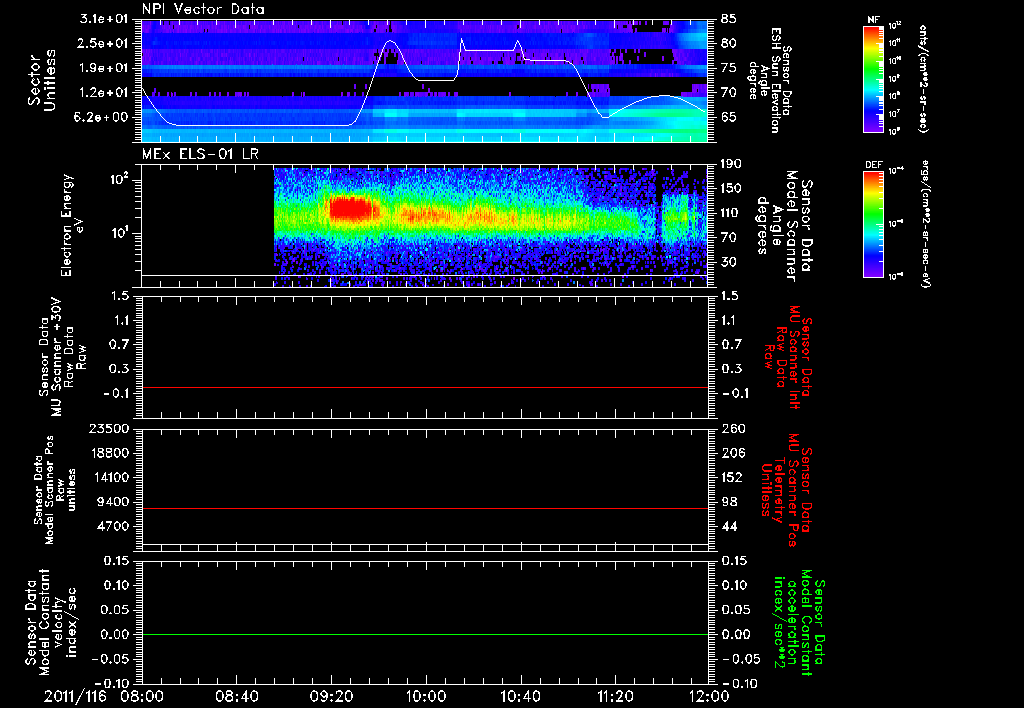Click the 75 degree elevation tick label

click(x=729, y=68)
